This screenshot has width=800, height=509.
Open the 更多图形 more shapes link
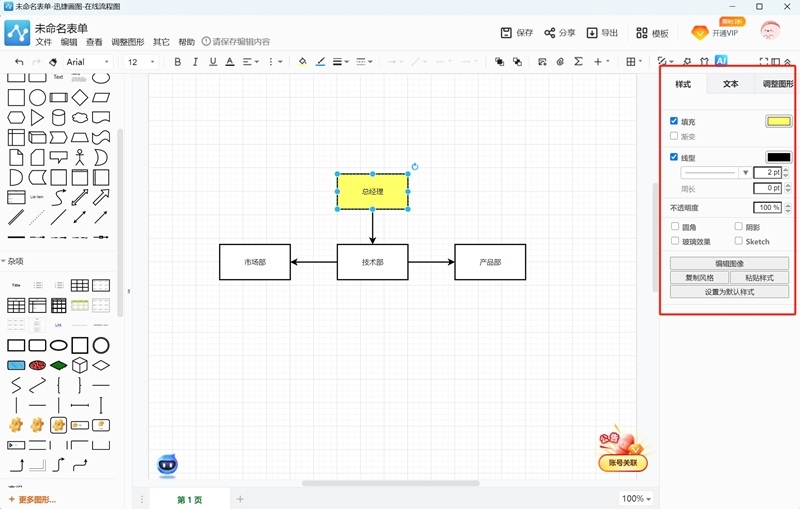pos(33,499)
